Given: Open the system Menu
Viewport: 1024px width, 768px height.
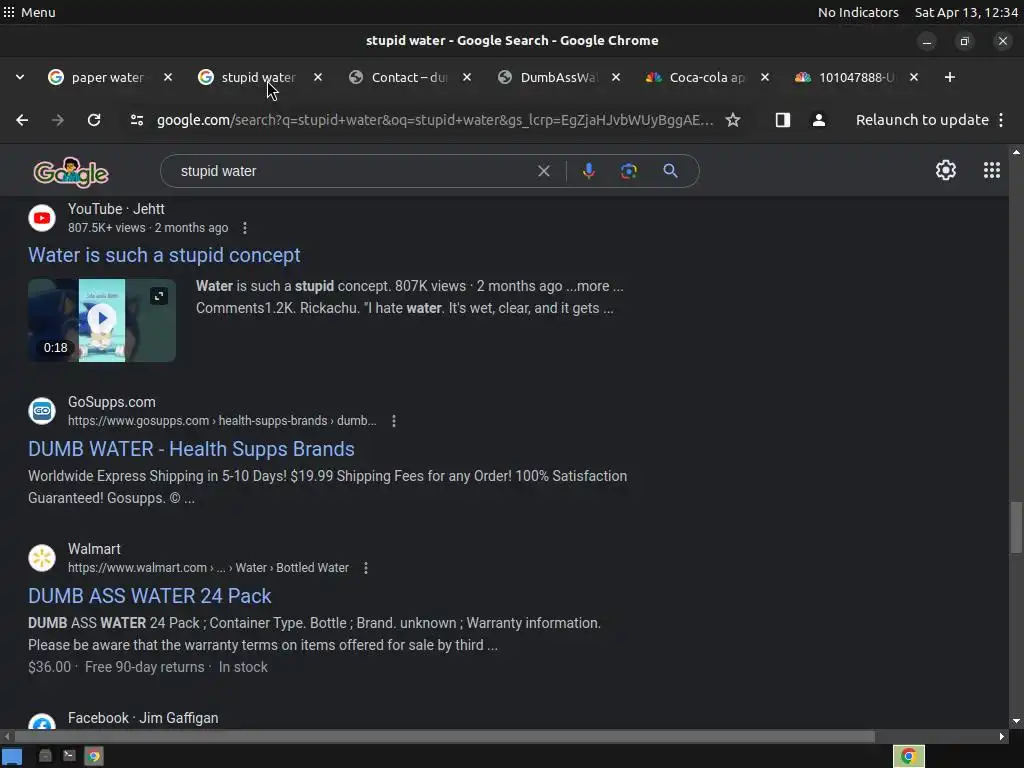Looking at the screenshot, I should [x=29, y=12].
